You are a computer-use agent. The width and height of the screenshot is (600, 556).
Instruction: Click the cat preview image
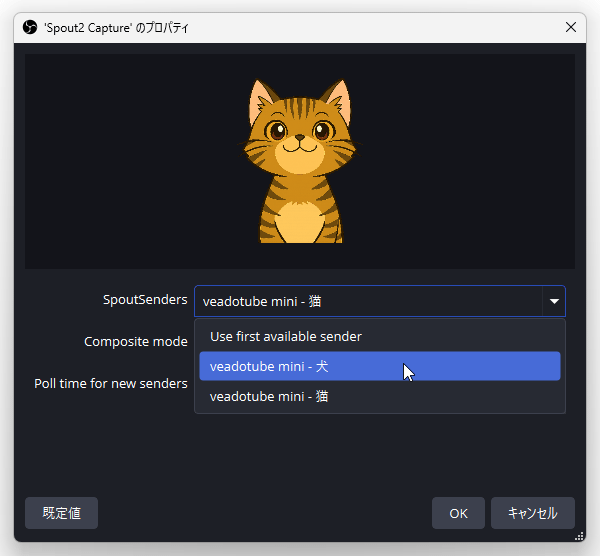[x=300, y=161]
